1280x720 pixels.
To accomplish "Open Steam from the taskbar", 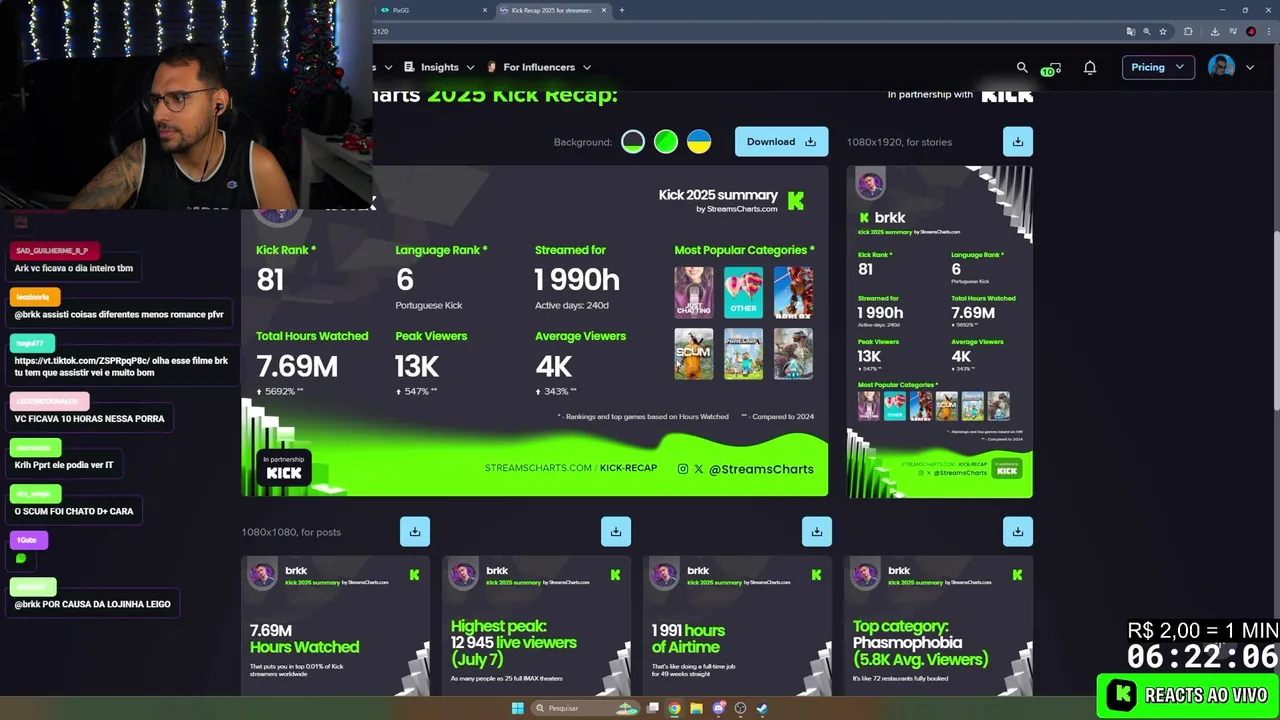I will [762, 708].
